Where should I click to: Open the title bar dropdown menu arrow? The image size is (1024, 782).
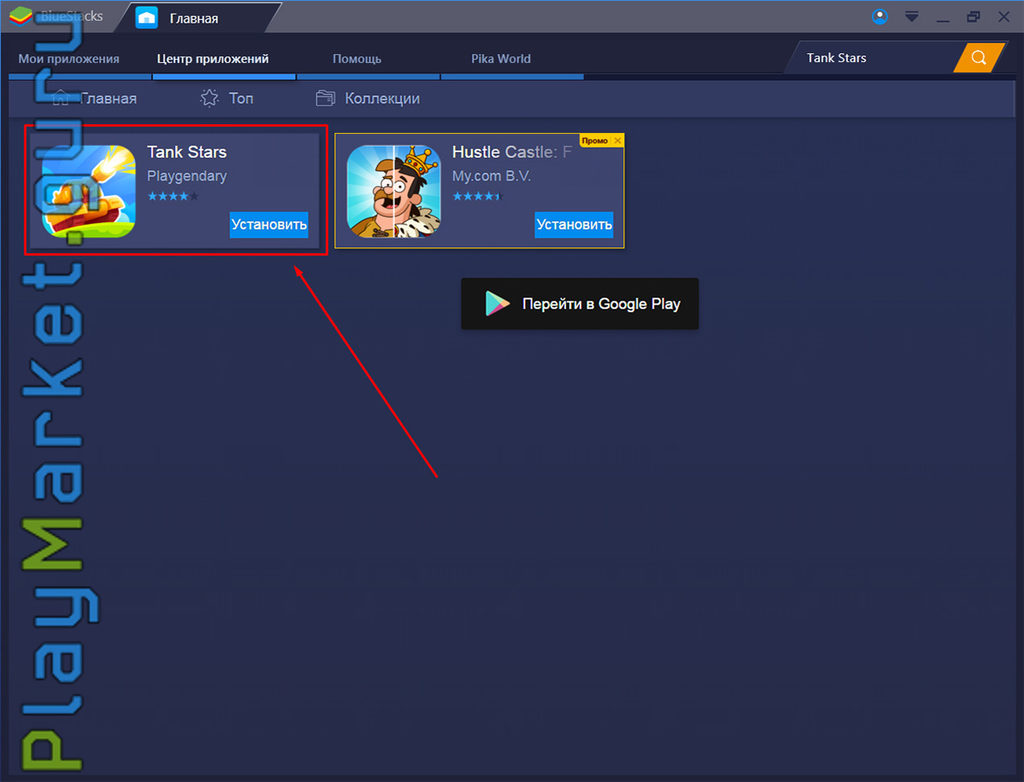click(x=912, y=17)
